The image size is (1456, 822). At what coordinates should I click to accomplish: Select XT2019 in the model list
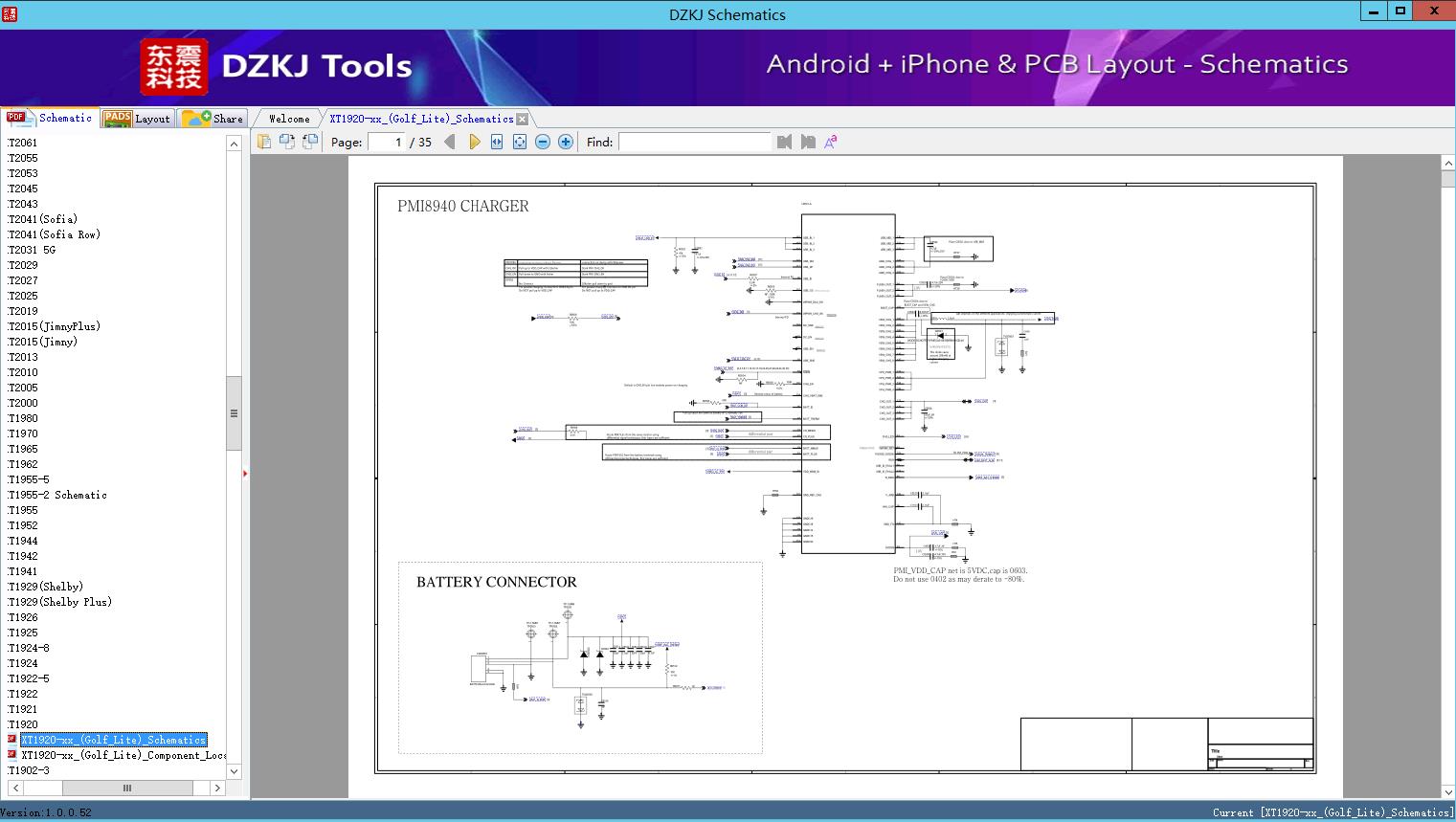coord(23,311)
